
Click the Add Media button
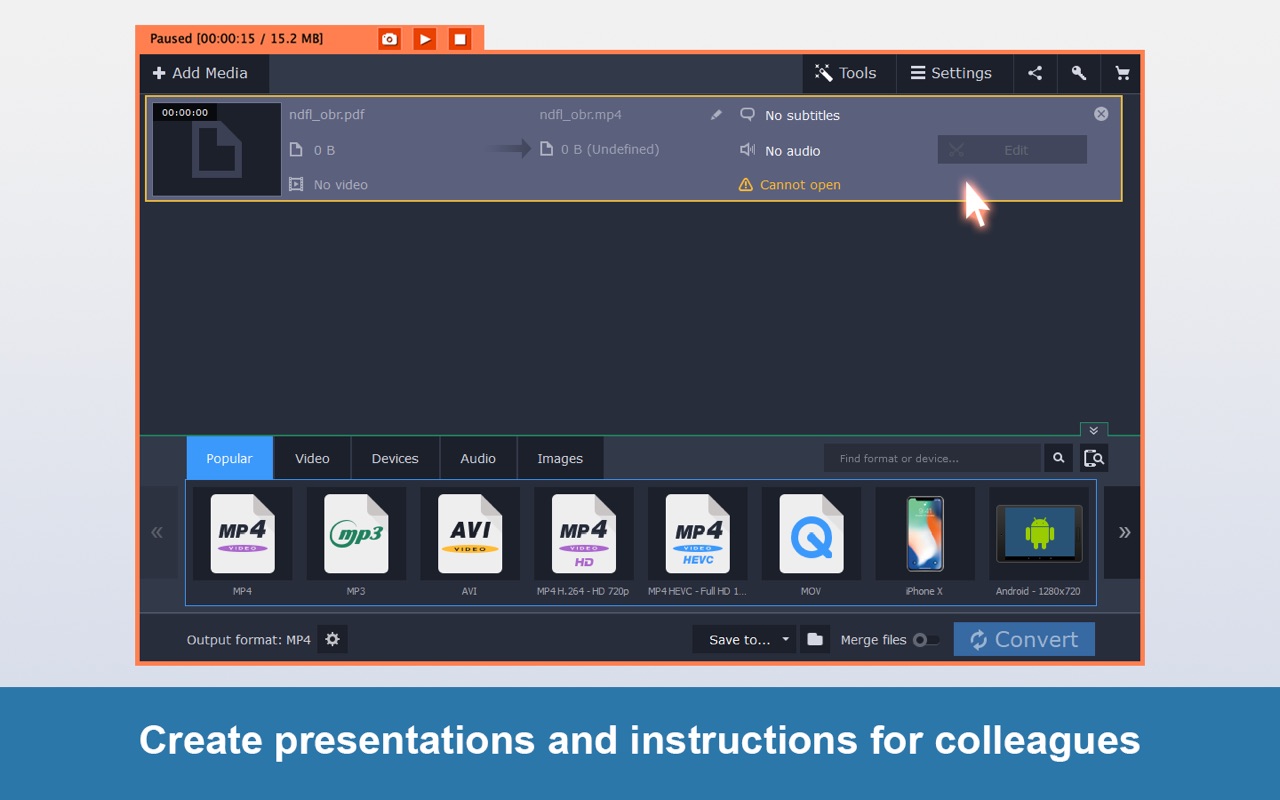click(x=200, y=73)
